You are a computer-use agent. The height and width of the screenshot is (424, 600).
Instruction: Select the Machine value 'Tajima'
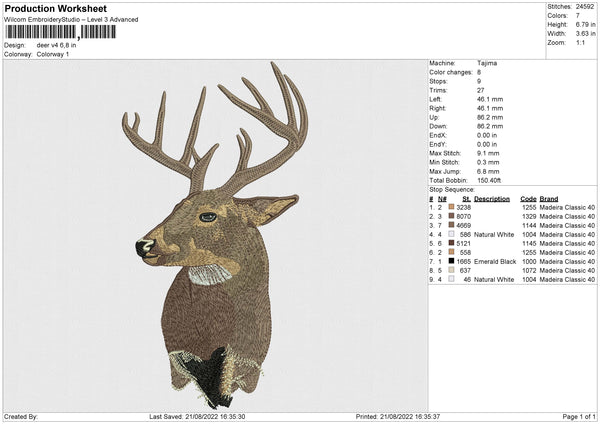[x=487, y=63]
